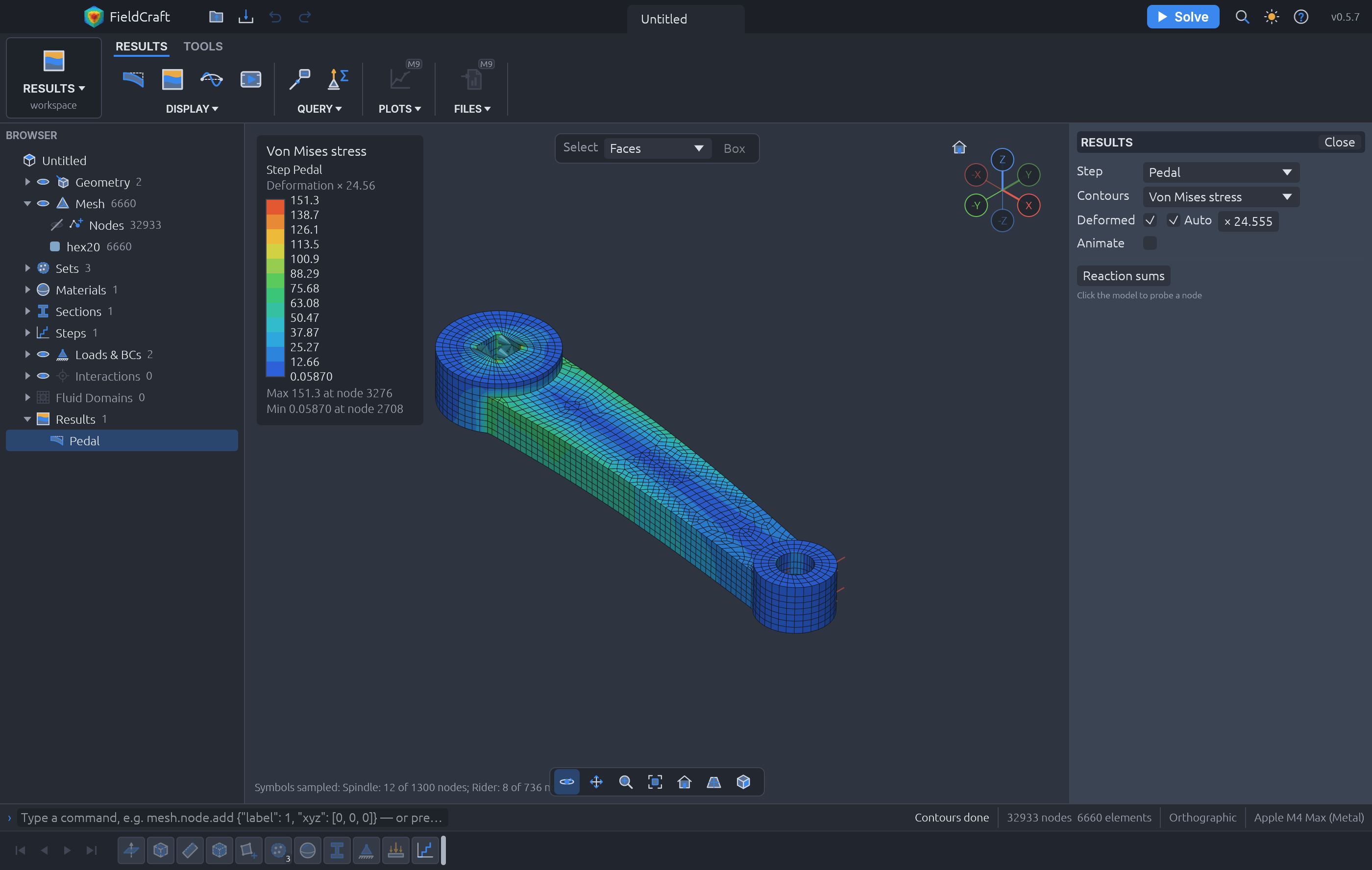1372x870 pixels.
Task: Click the I-beam section timeline icon
Action: point(337,850)
